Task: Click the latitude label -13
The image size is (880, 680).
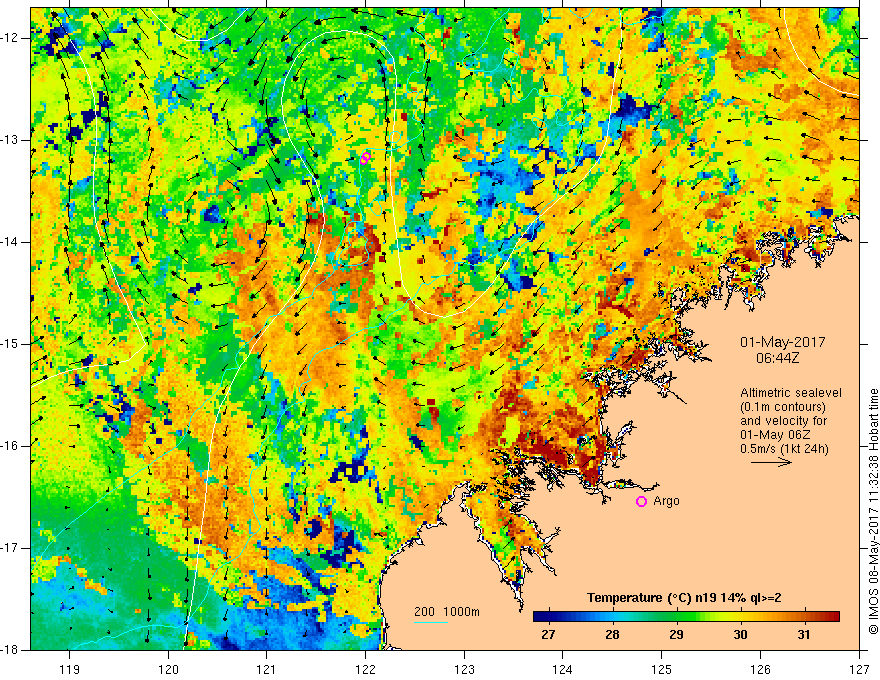Action: 10,140
